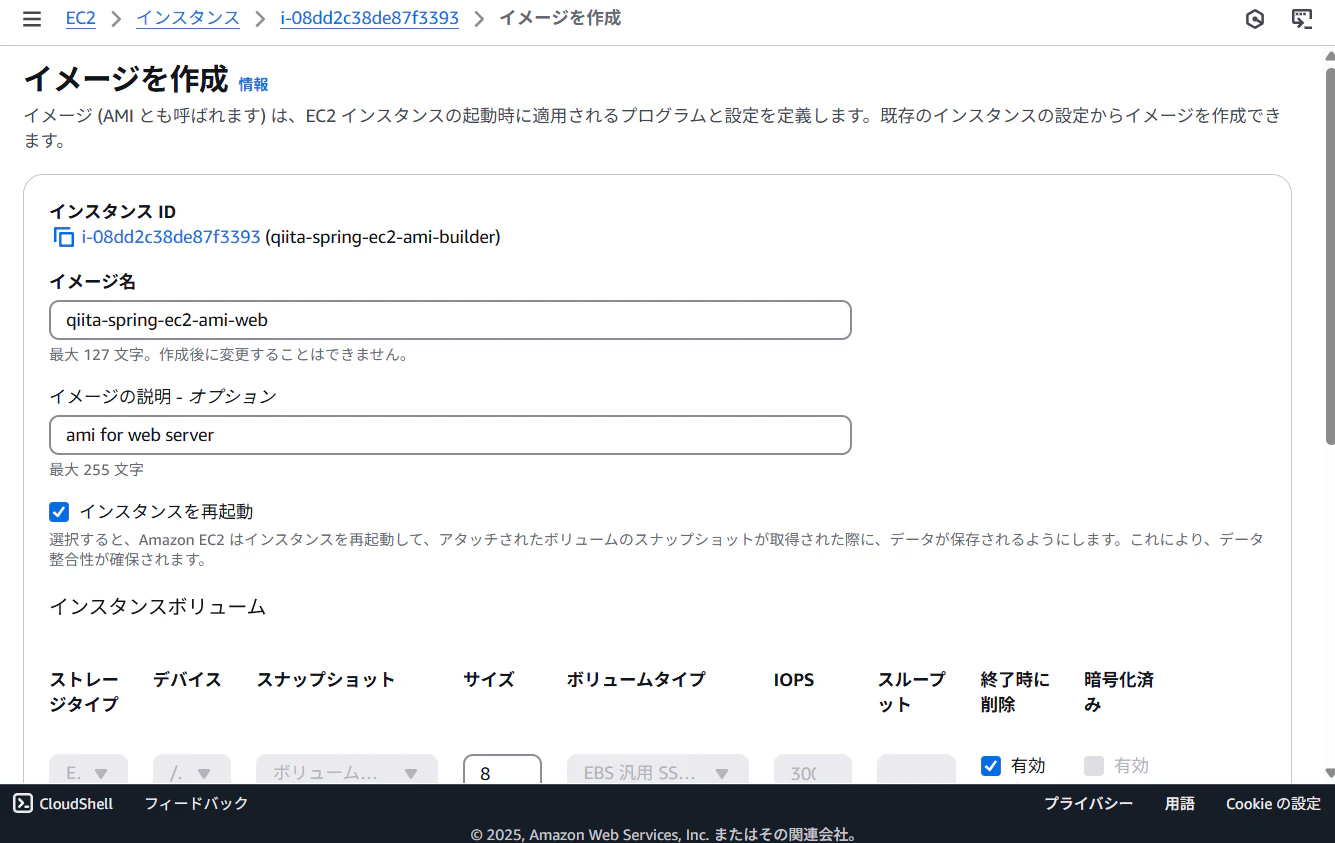The image size is (1335, 843).
Task: Copy the instance ID with copy icon
Action: 63,237
